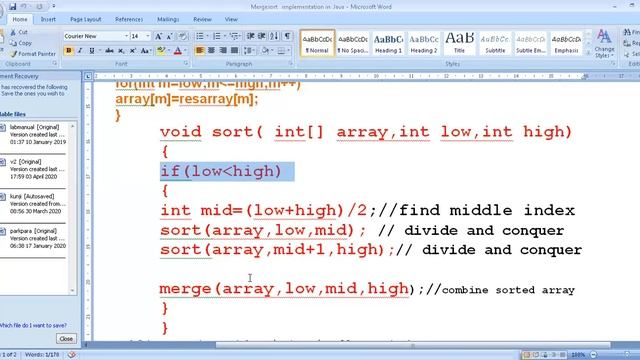Toggle italic formatting

tap(80, 51)
